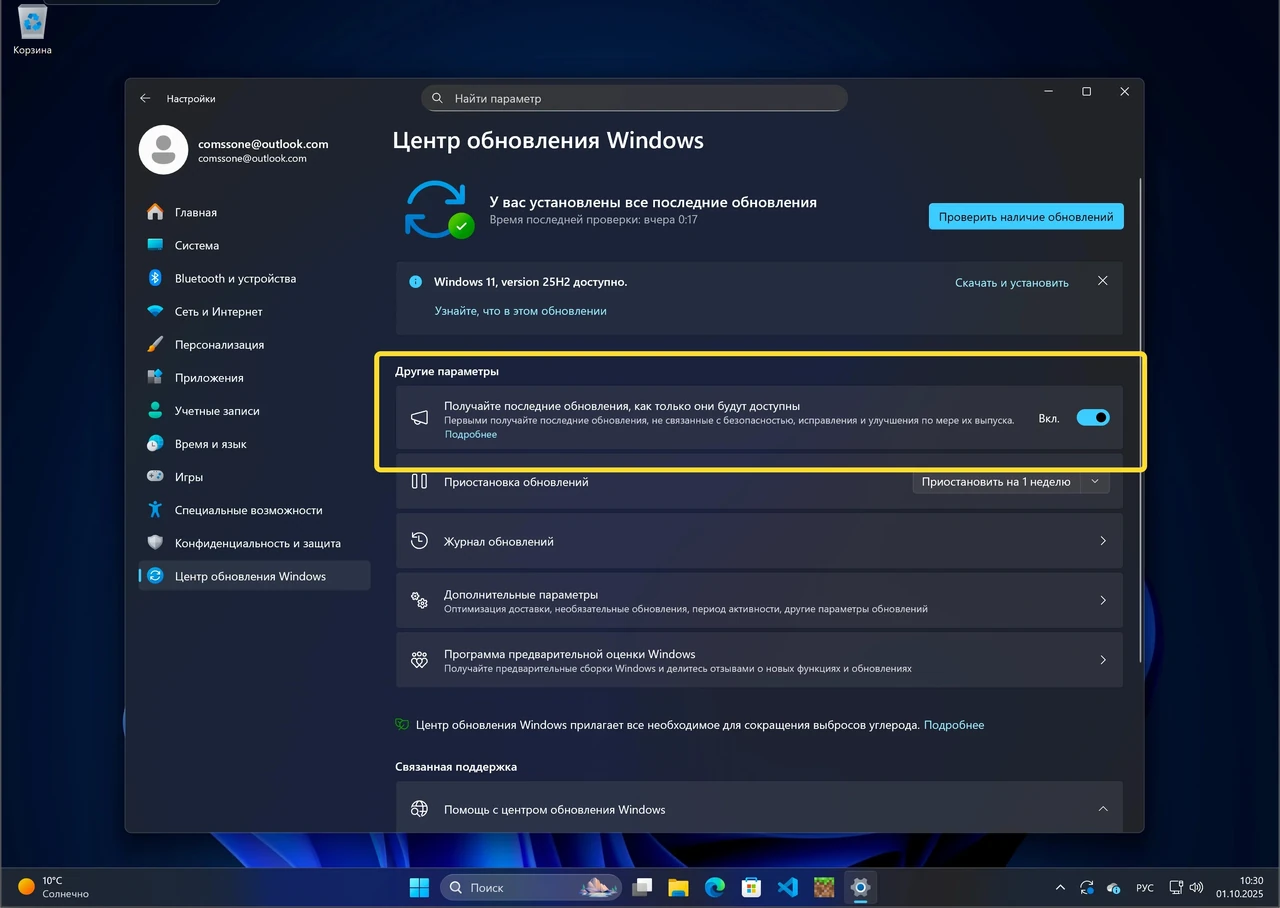Click the big update status sync icon
This screenshot has width=1280, height=908.
[438, 208]
